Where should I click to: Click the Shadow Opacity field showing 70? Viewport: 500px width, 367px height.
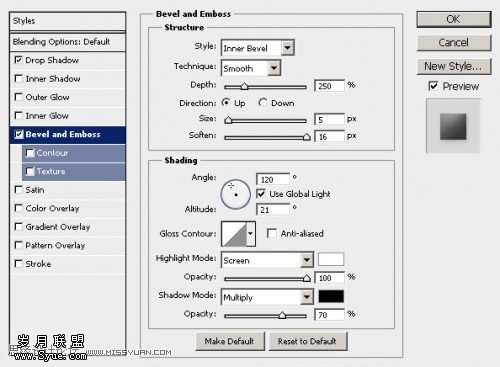[x=329, y=315]
